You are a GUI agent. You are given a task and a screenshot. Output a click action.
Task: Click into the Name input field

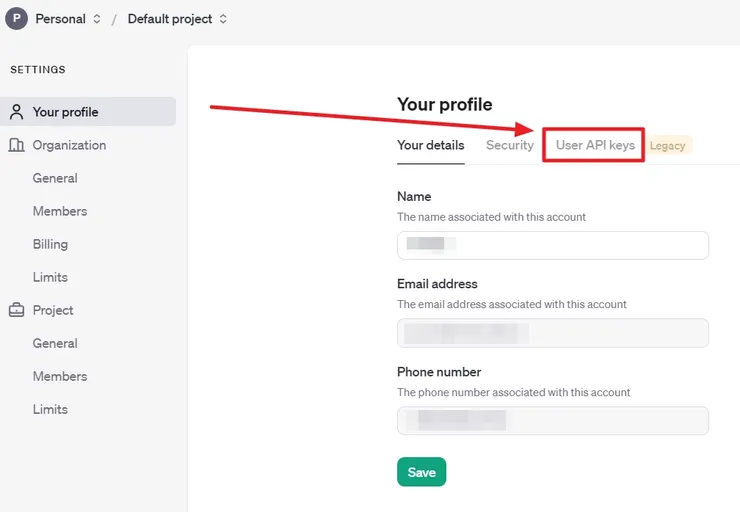click(x=552, y=245)
